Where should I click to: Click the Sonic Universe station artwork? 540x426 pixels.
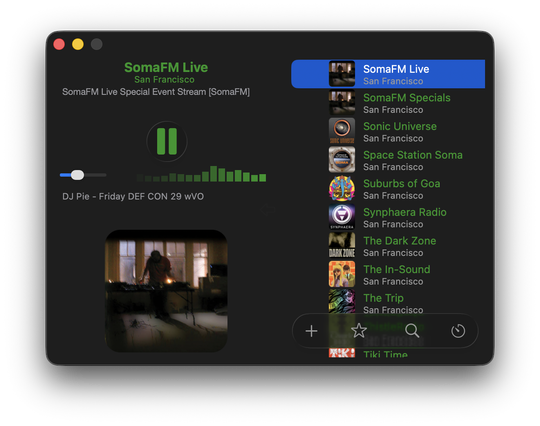click(x=342, y=131)
